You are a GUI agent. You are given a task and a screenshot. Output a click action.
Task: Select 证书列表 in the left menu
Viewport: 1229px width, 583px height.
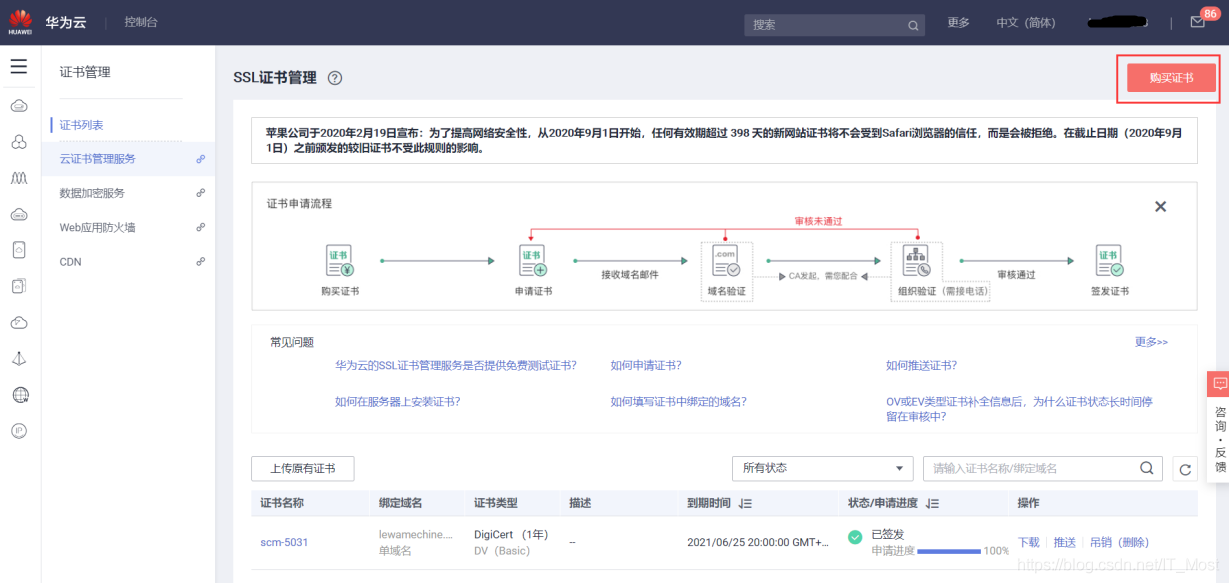(81, 125)
